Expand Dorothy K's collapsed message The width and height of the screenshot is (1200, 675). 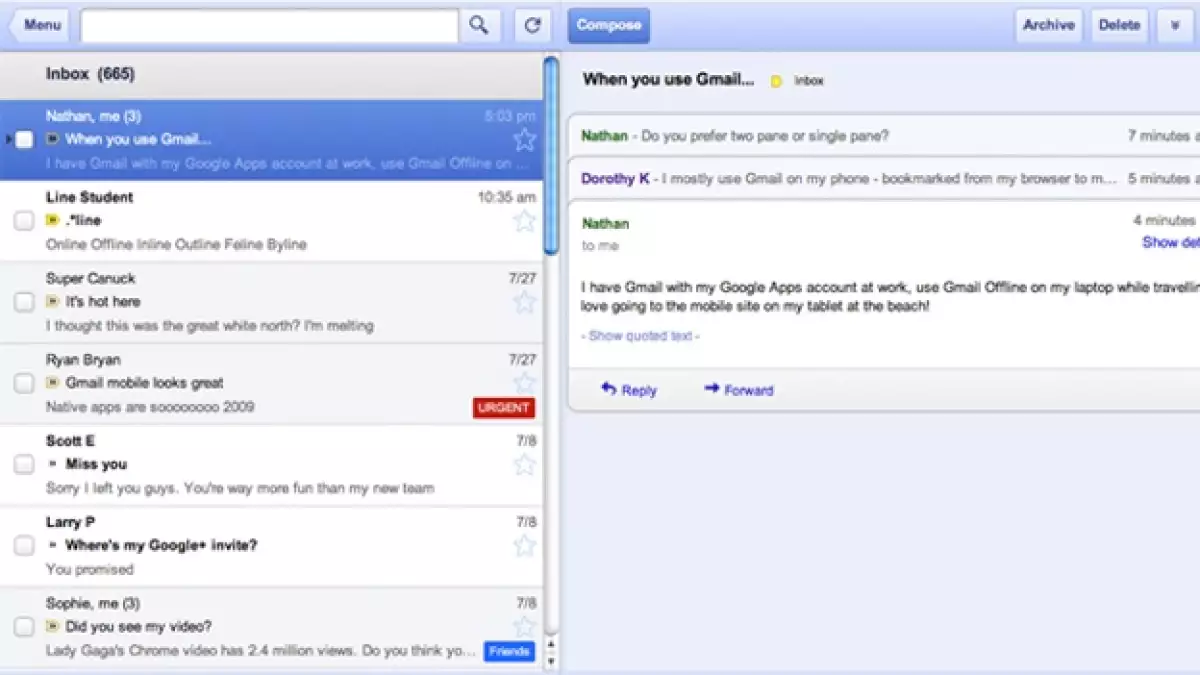(x=850, y=179)
